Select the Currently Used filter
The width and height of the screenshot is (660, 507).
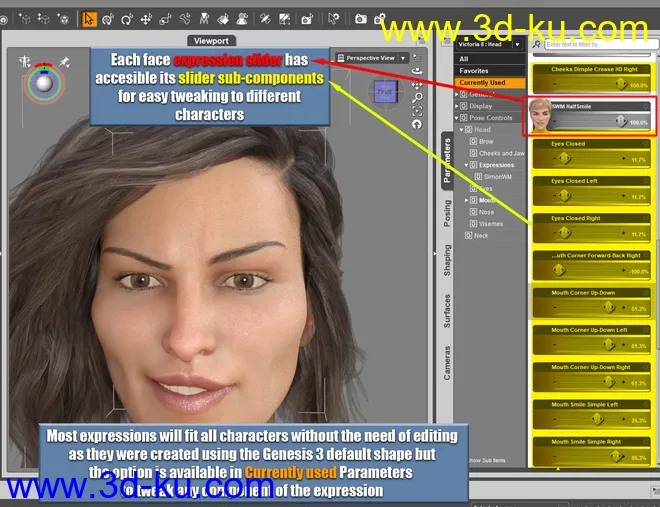click(x=482, y=83)
